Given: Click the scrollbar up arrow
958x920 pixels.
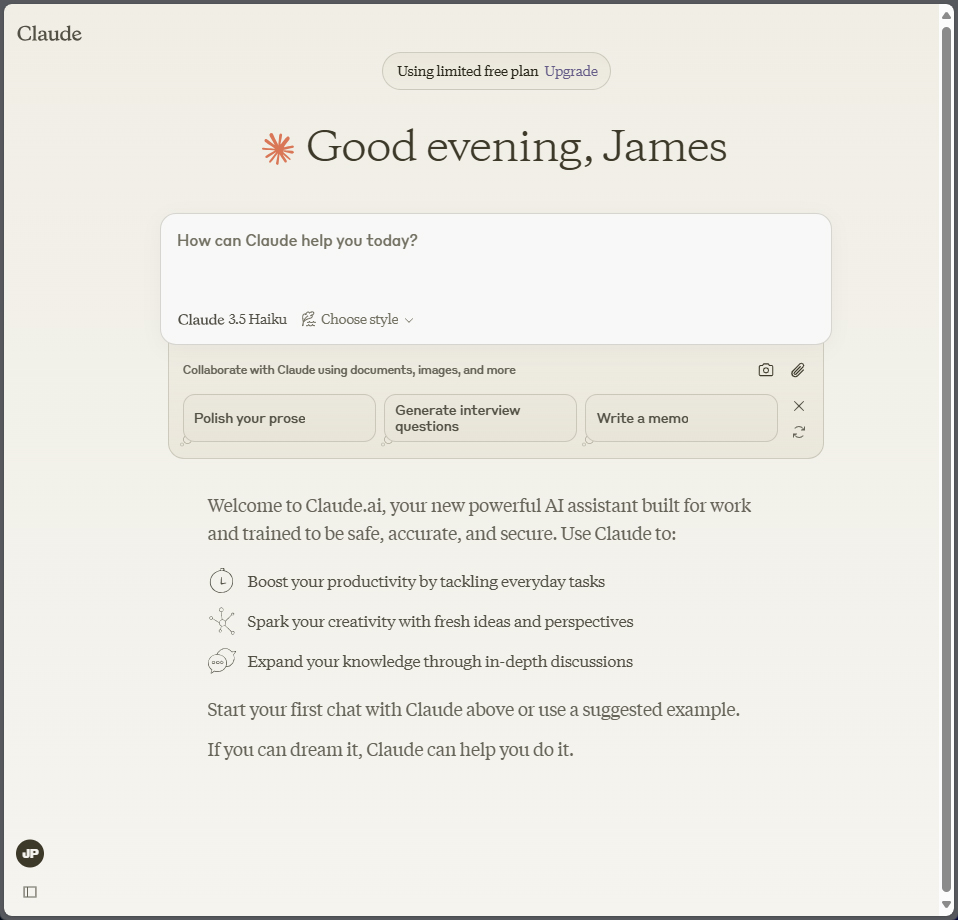Looking at the screenshot, I should tap(946, 16).
